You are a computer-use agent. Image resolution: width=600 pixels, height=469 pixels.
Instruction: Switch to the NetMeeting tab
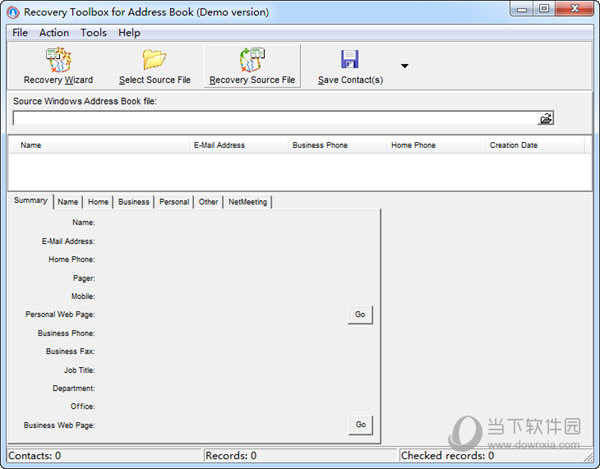pos(248,202)
